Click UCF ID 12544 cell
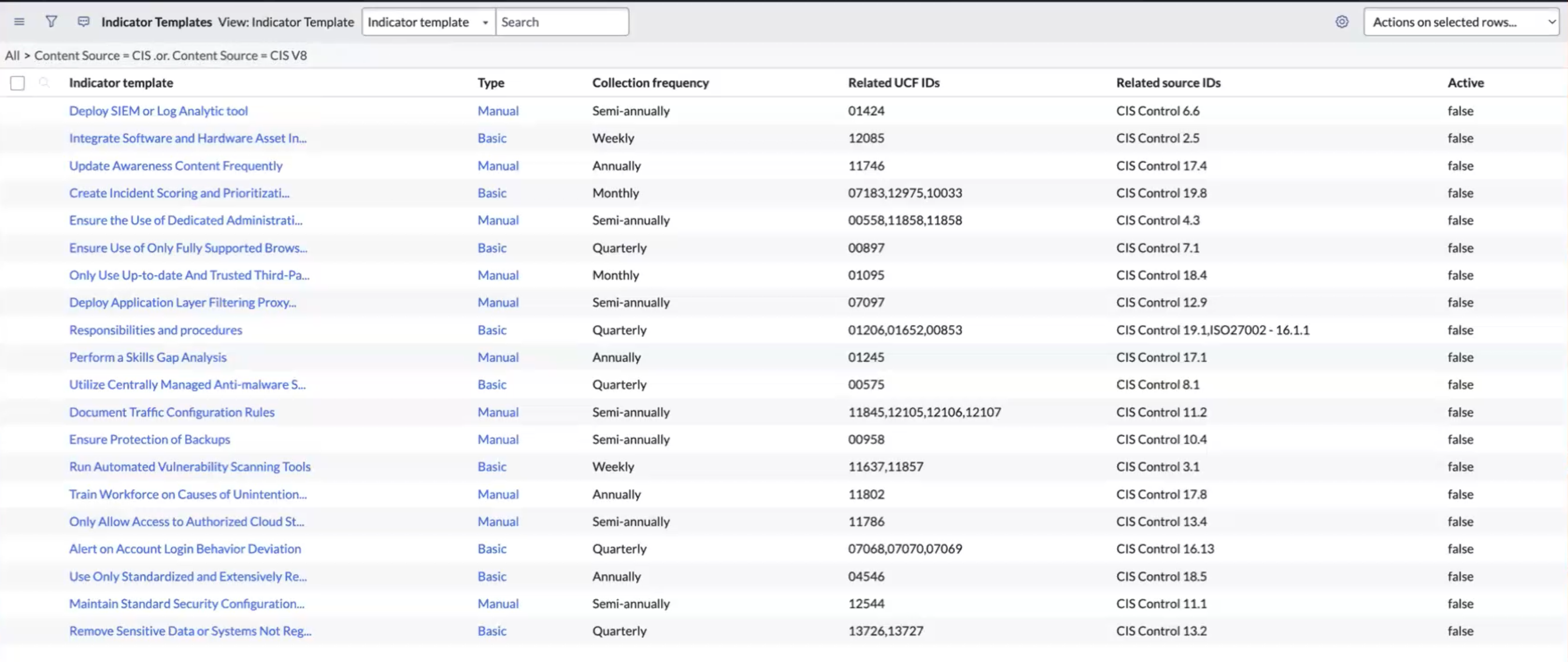This screenshot has width=1568, height=662. [866, 604]
